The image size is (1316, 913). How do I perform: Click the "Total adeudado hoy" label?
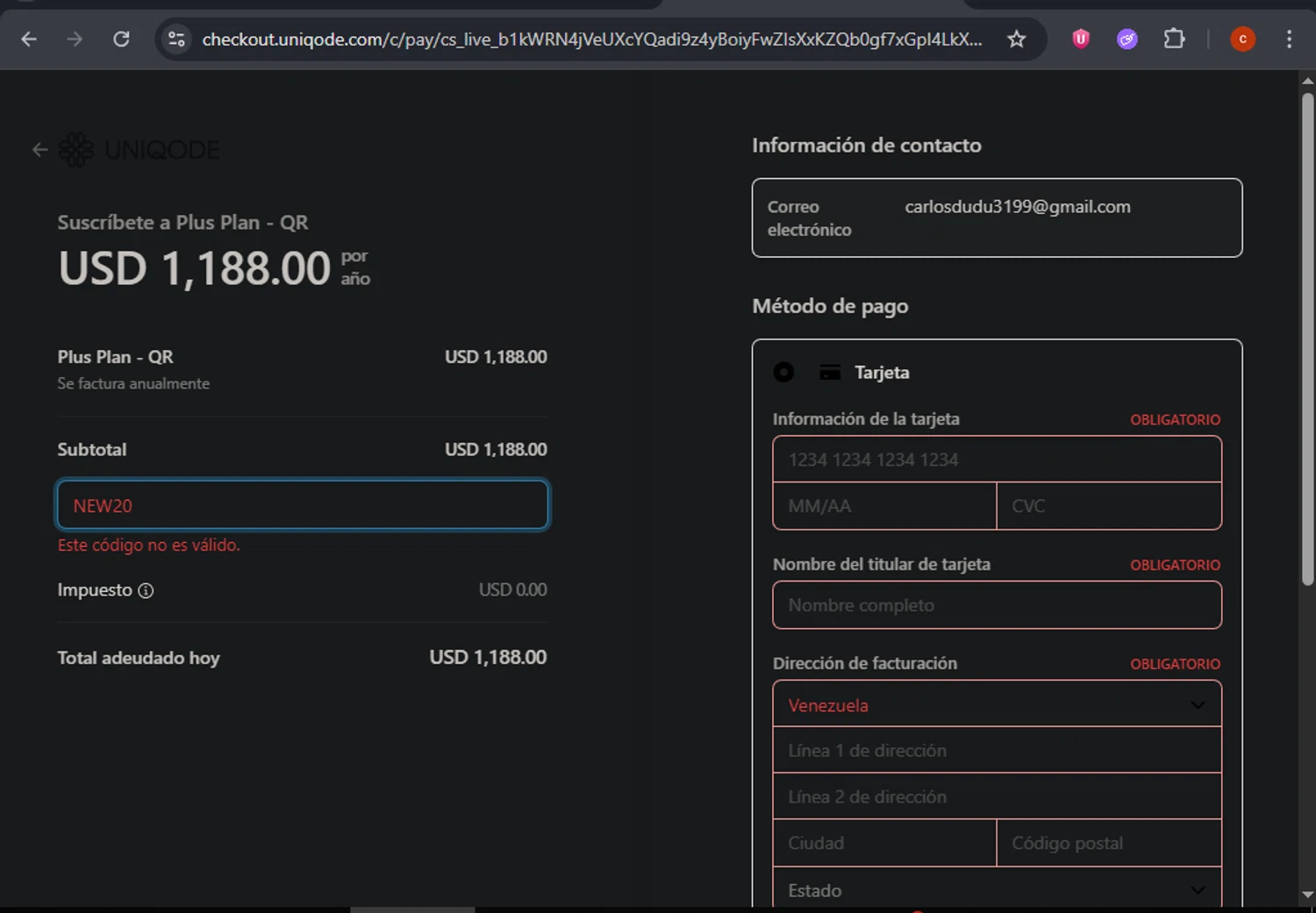139,658
